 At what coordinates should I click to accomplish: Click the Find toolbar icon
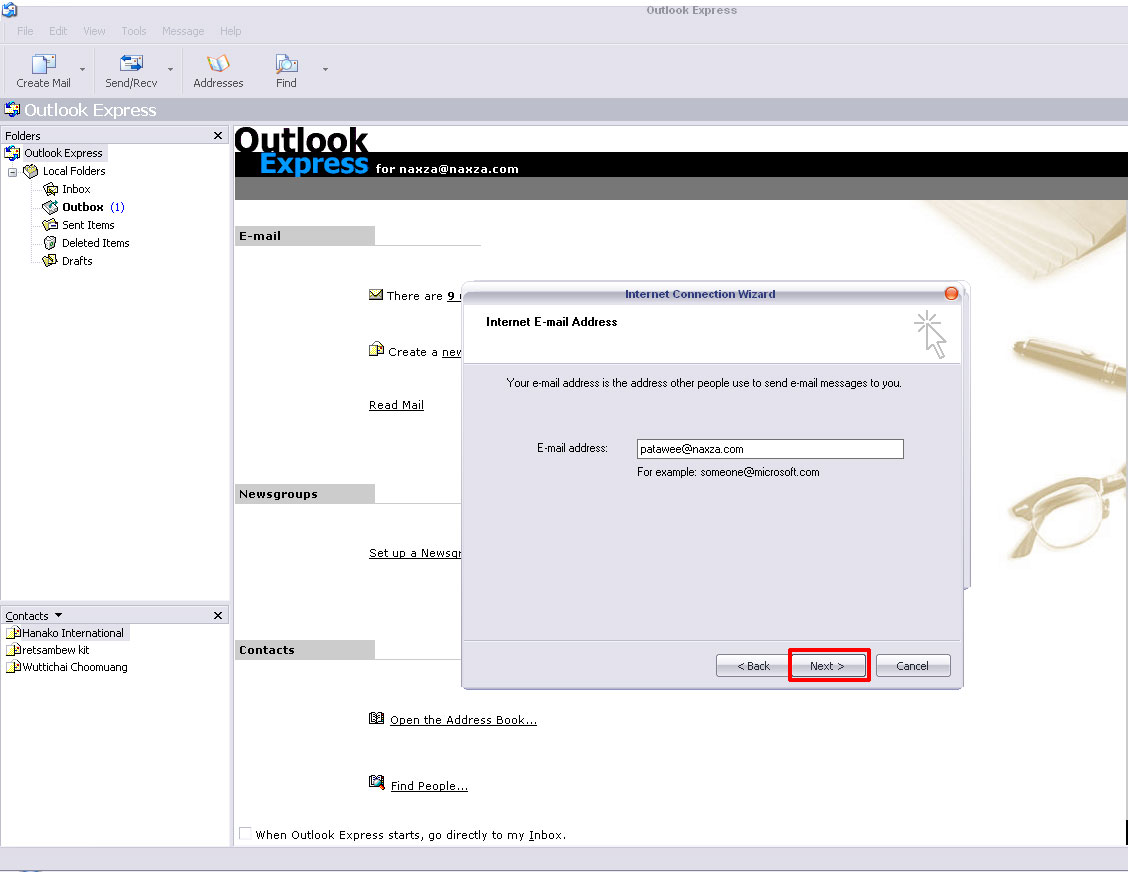pos(286,64)
